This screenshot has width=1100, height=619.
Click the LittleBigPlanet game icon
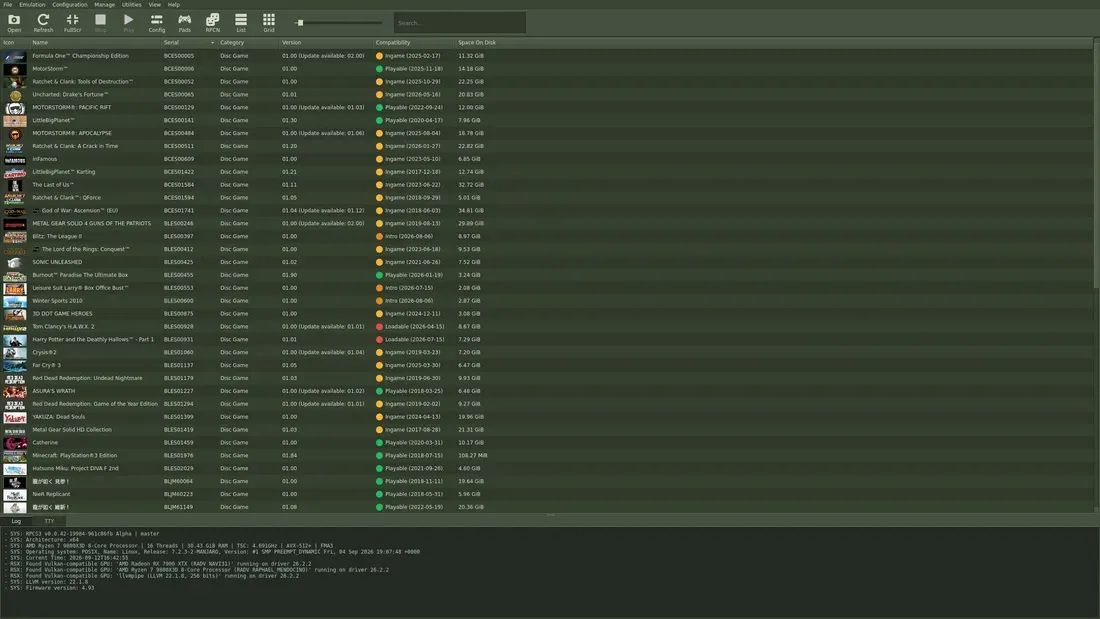coord(15,121)
